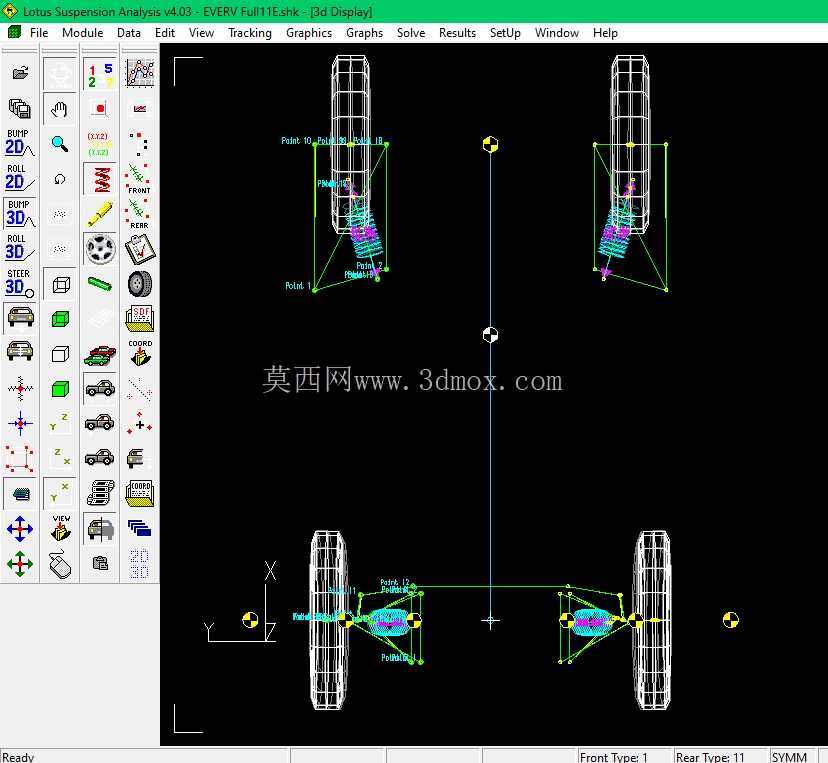The width and height of the screenshot is (828, 763).
Task: Open the COORD file folder icon near bottom
Action: (139, 494)
